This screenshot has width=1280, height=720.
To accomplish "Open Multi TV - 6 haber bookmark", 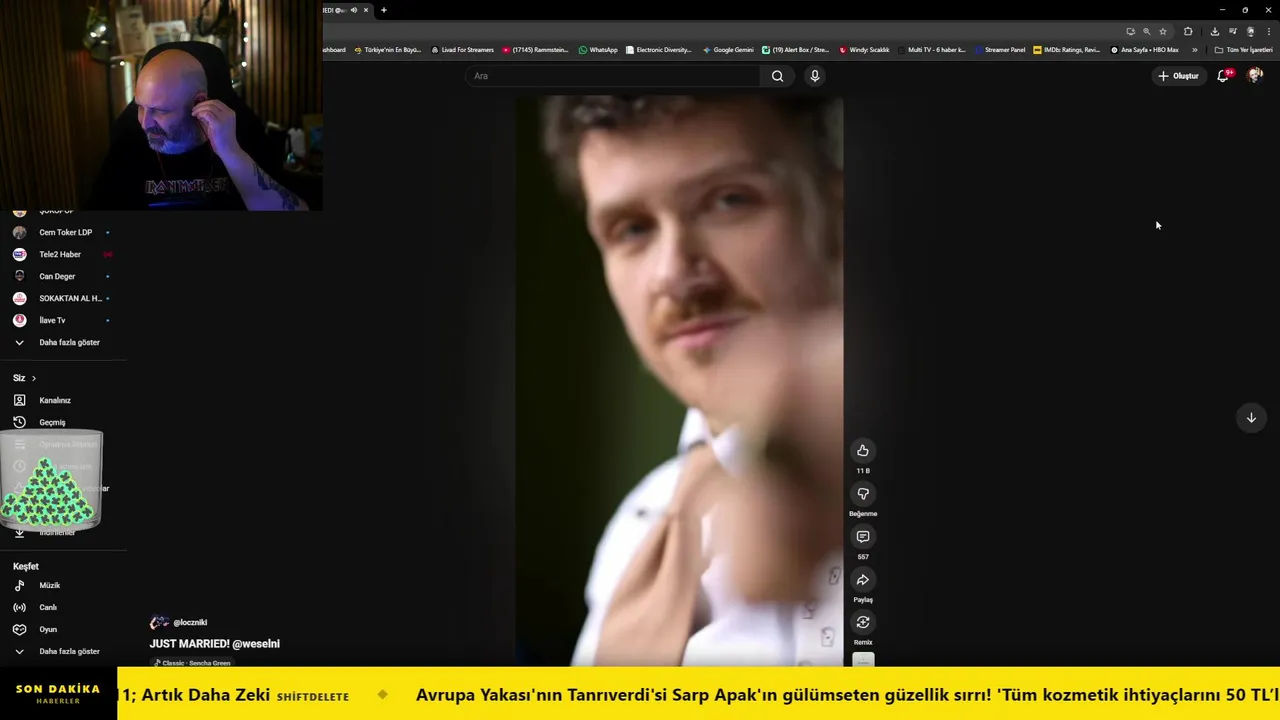I will [x=932, y=50].
